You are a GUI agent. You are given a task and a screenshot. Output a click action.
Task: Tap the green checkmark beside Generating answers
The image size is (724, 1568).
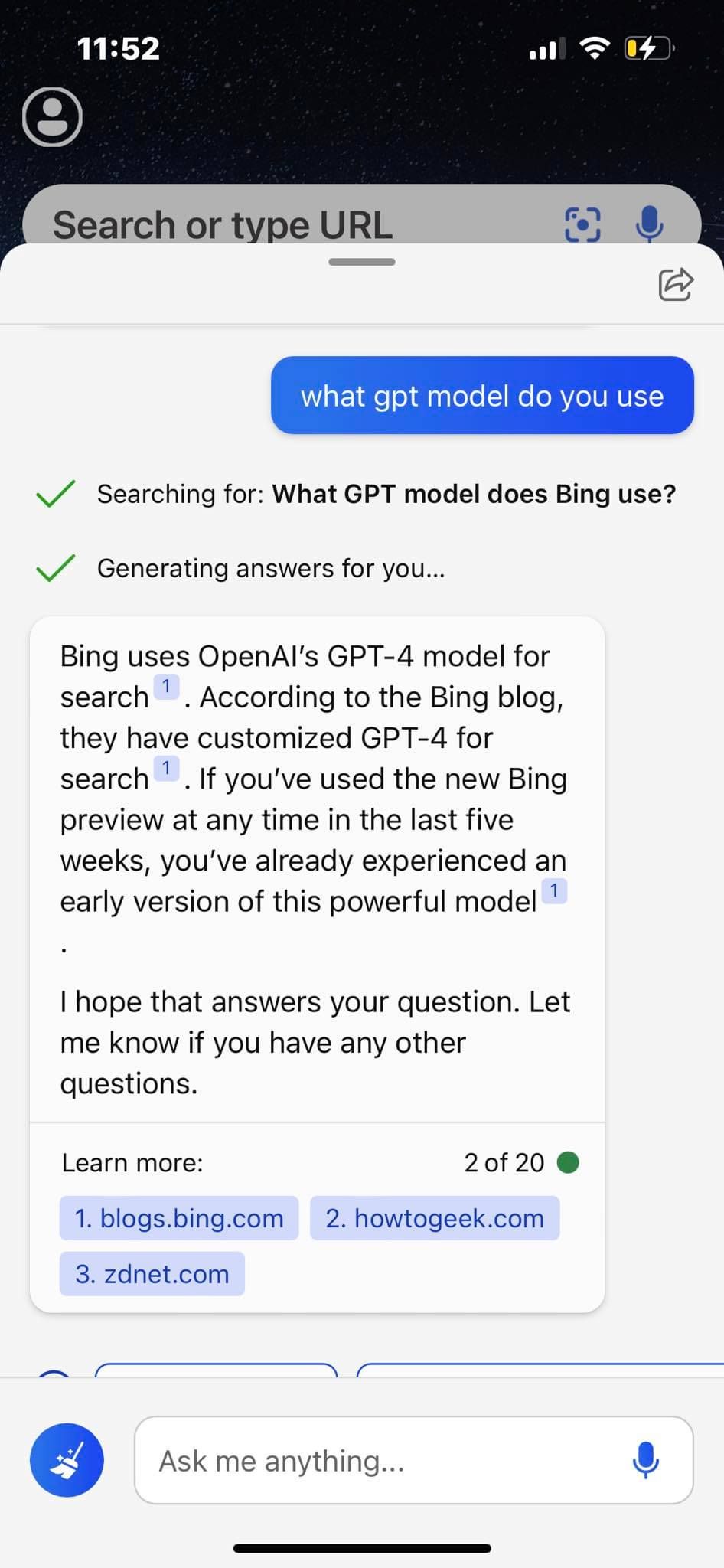click(x=55, y=568)
